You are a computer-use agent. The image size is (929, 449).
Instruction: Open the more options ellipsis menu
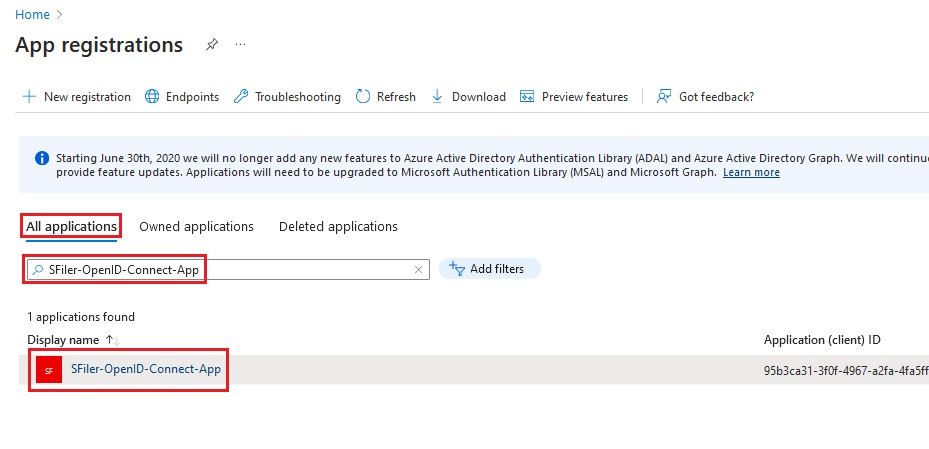pos(240,44)
